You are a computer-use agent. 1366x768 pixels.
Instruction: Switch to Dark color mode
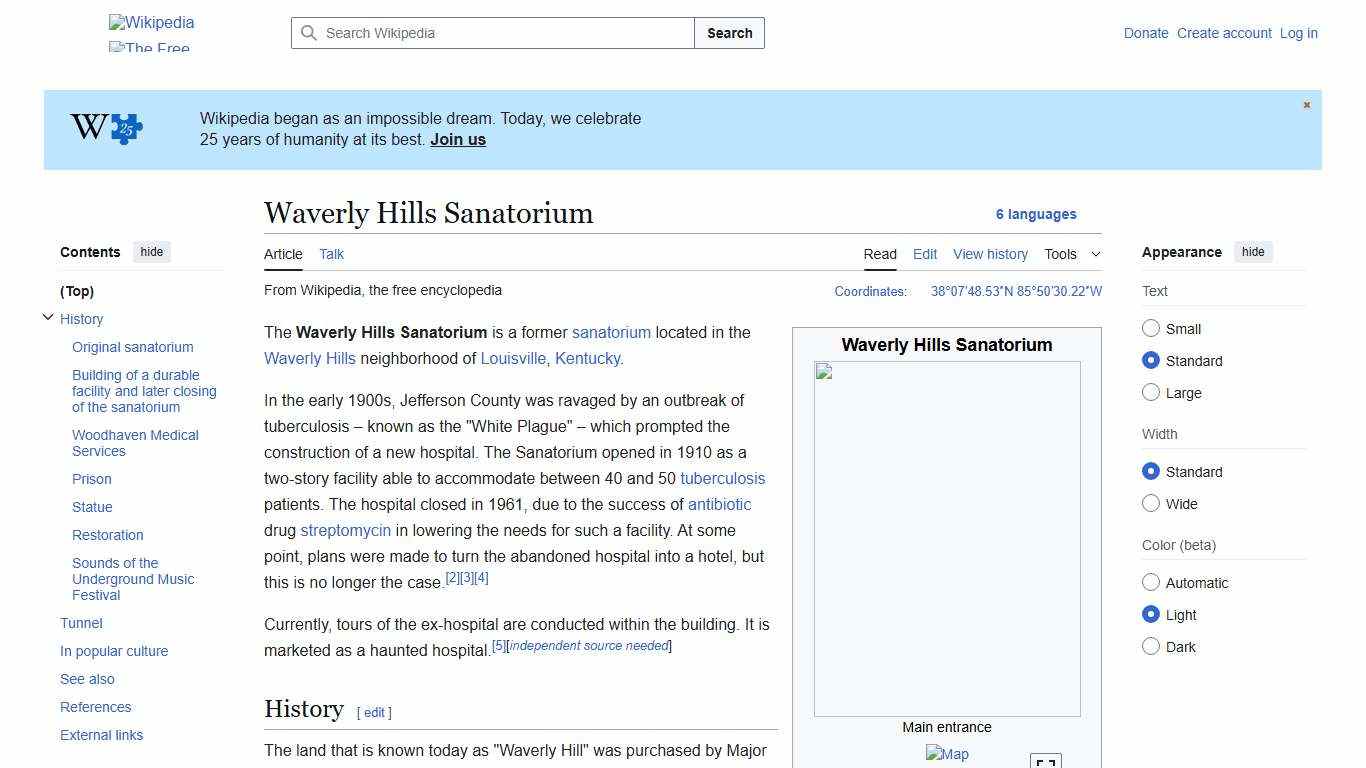[x=1151, y=646]
